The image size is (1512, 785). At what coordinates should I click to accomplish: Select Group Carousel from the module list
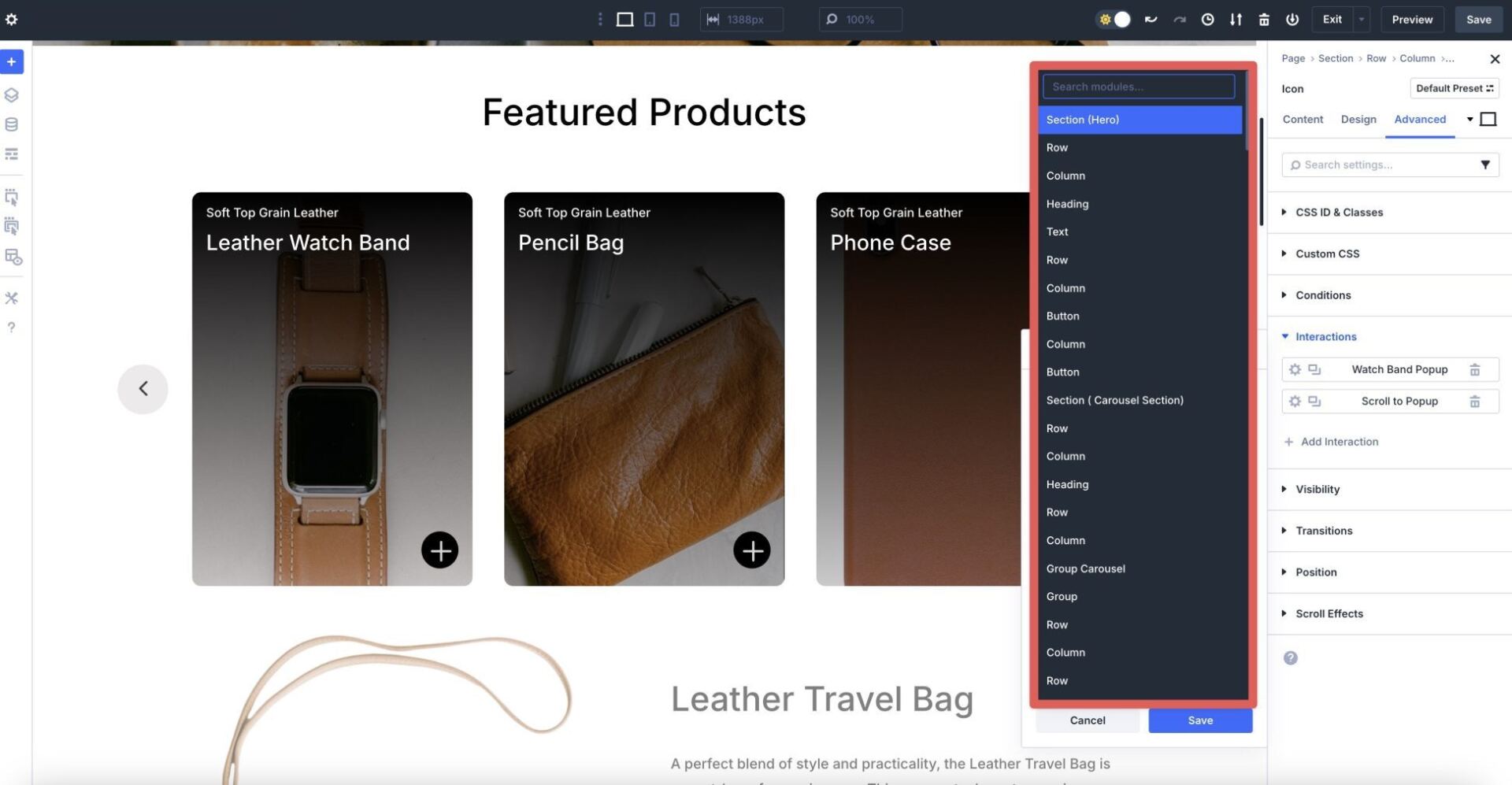1085,568
